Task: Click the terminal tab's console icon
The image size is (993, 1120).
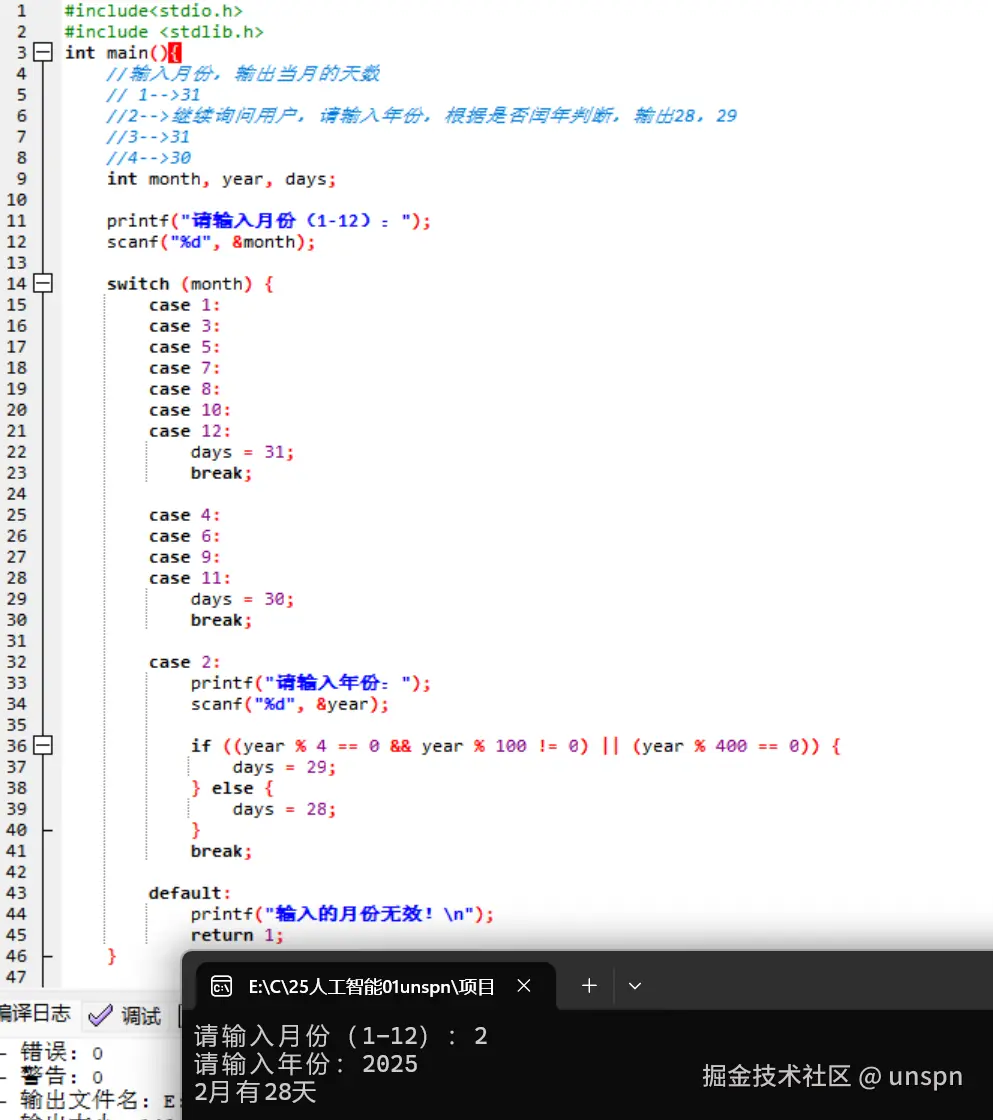Action: tap(221, 986)
